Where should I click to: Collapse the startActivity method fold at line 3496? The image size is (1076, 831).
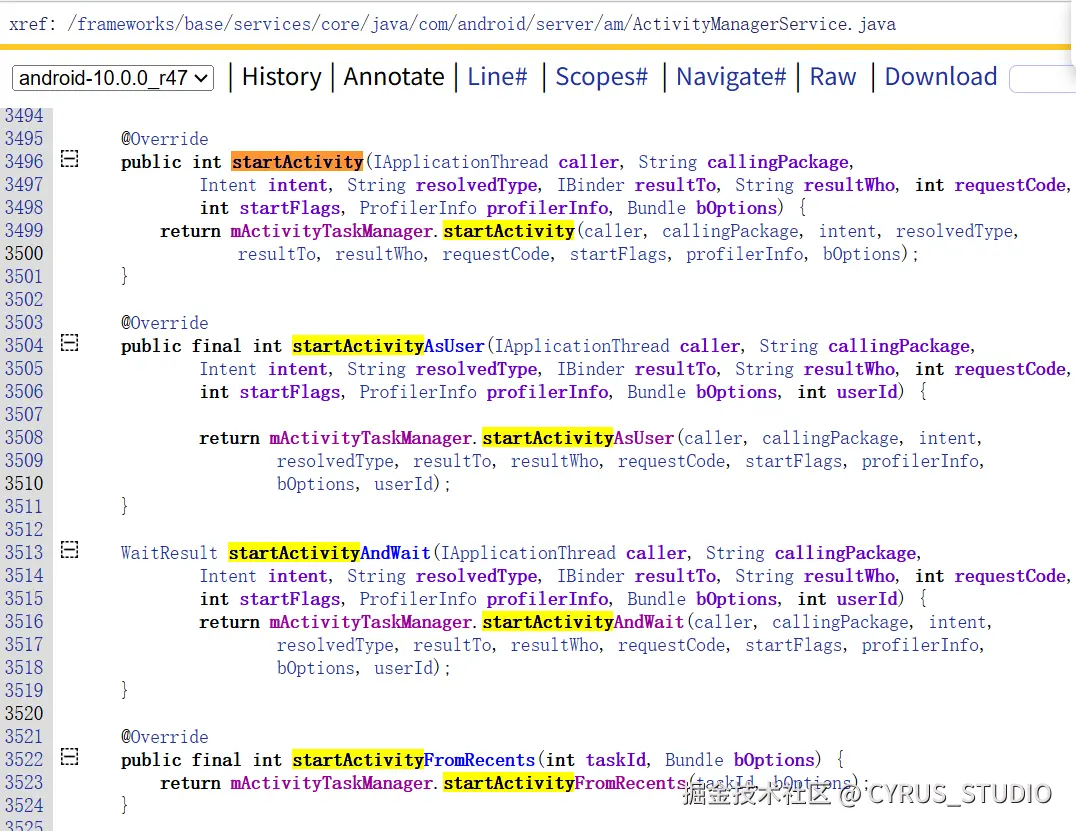pos(68,158)
